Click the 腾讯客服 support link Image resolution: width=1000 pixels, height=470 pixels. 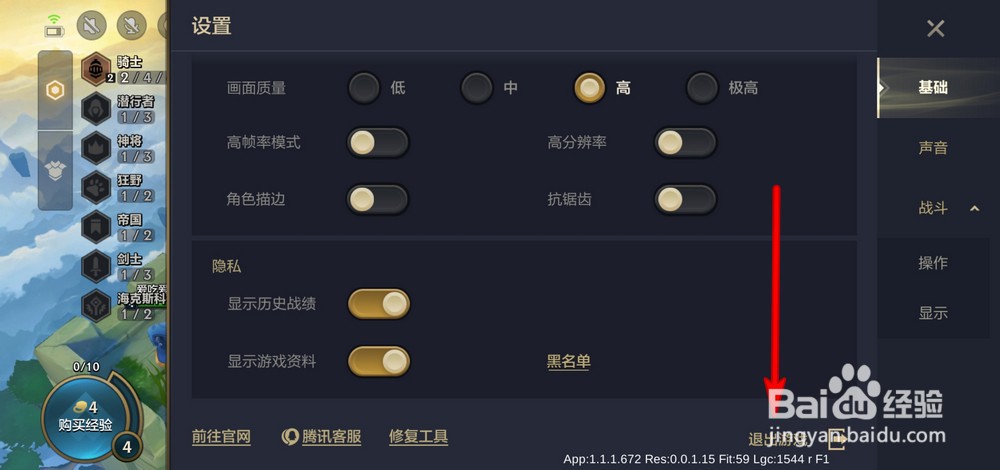[x=321, y=437]
